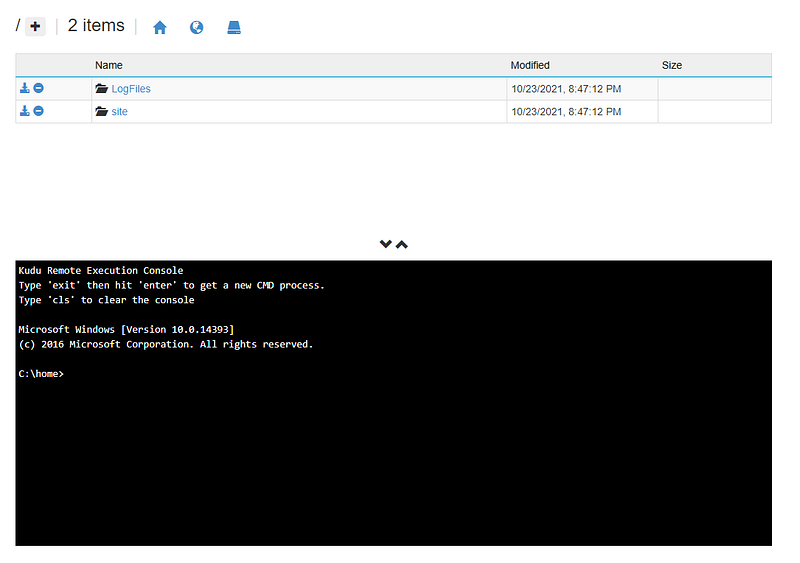Click site row modified date cell
This screenshot has height=563, width=800.
coord(582,112)
